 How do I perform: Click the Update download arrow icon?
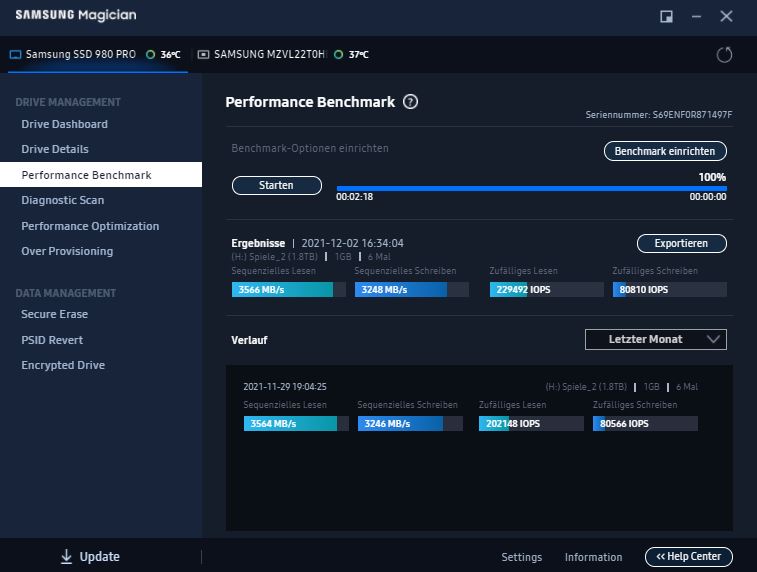66,557
